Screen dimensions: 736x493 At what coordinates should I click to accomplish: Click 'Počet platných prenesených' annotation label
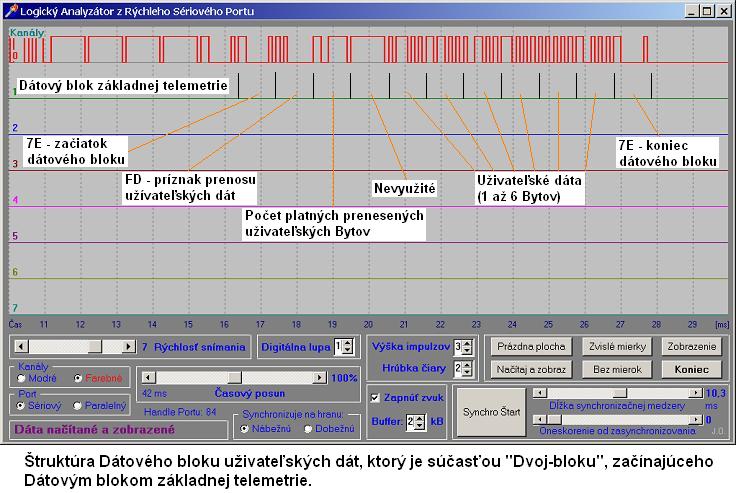point(334,223)
